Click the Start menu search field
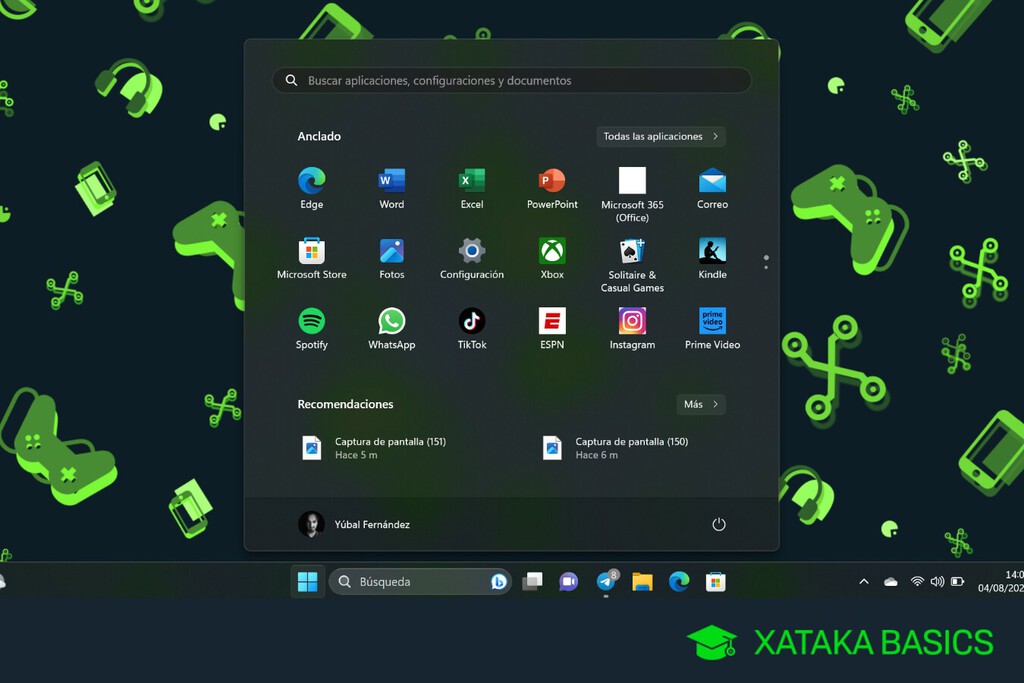The height and width of the screenshot is (683, 1024). point(511,80)
